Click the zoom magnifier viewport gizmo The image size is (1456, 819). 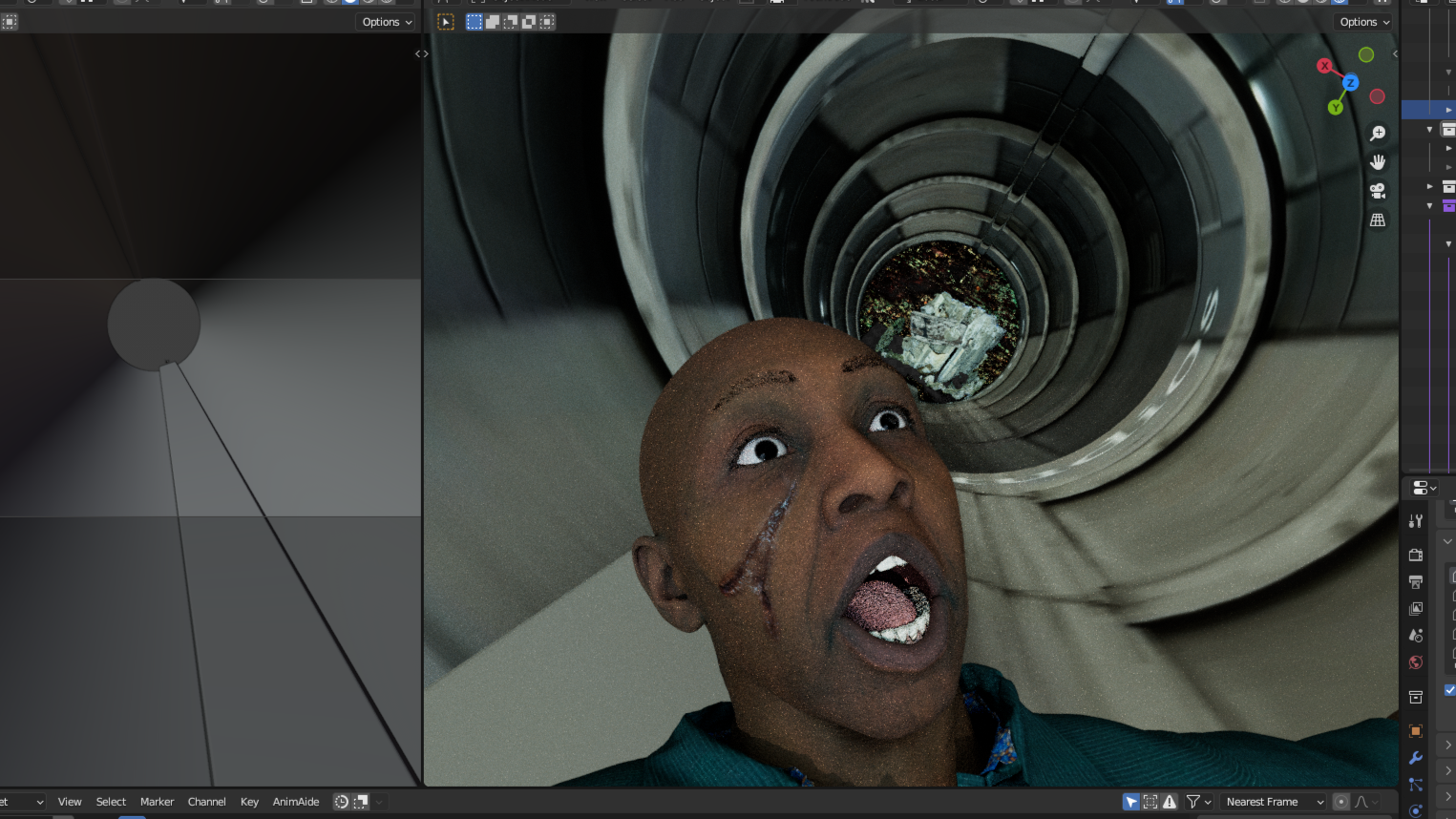click(x=1377, y=134)
